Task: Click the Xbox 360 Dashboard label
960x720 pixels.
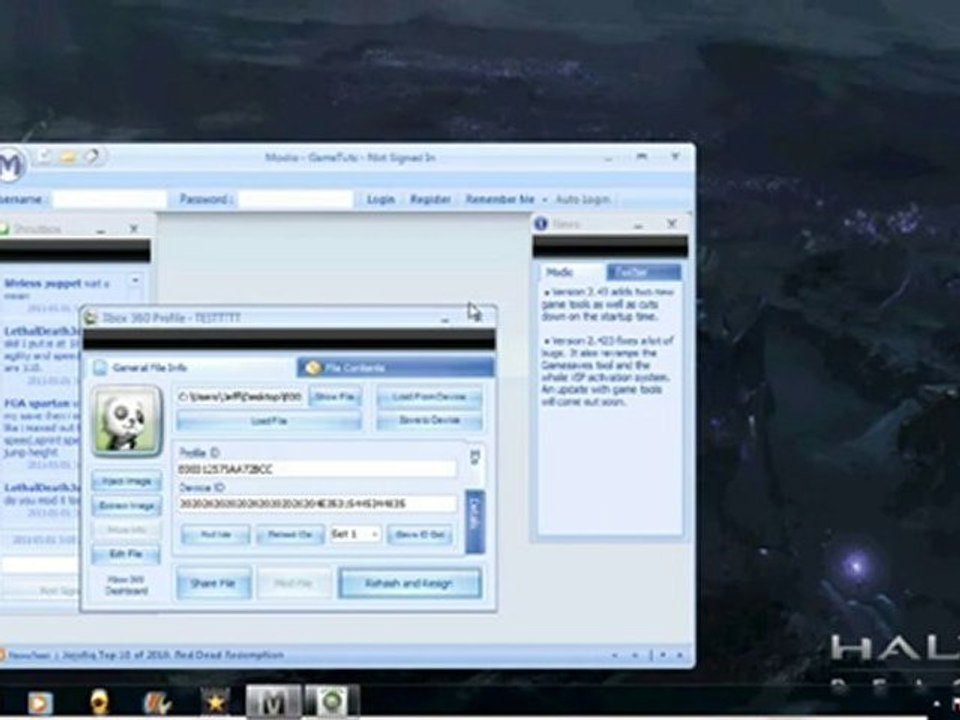Action: (127, 585)
